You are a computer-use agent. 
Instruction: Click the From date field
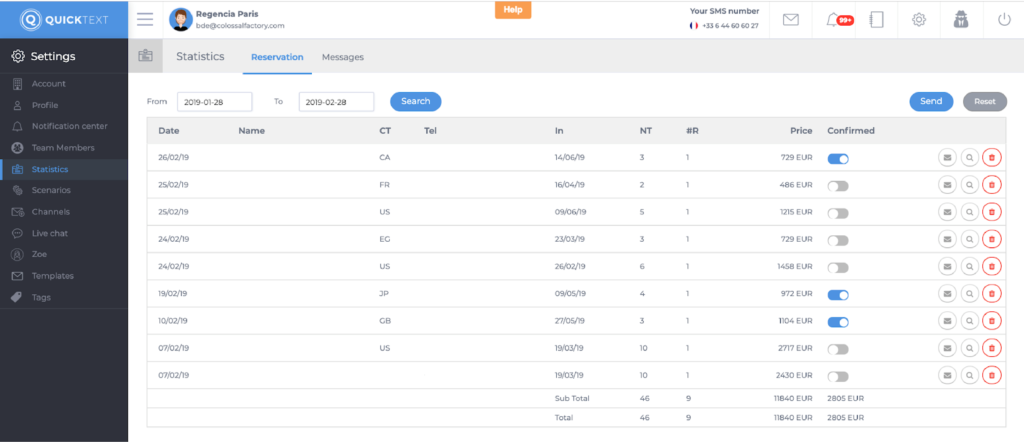click(x=215, y=102)
